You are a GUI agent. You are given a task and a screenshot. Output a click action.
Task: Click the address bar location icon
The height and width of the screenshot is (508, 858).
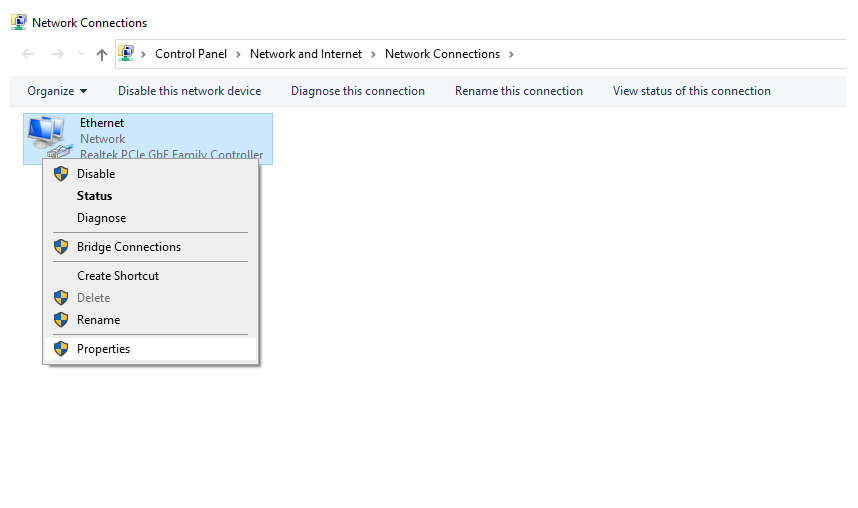pos(126,53)
